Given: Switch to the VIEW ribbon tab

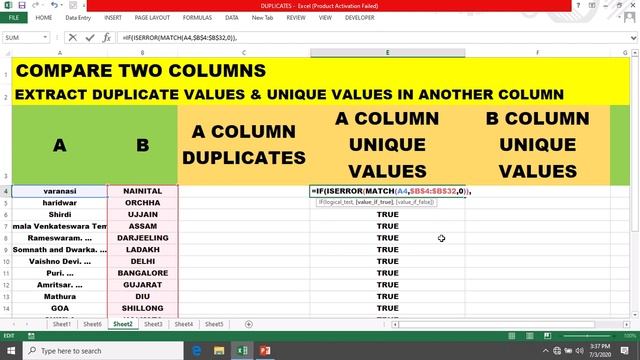Looking at the screenshot, I should 325,18.
